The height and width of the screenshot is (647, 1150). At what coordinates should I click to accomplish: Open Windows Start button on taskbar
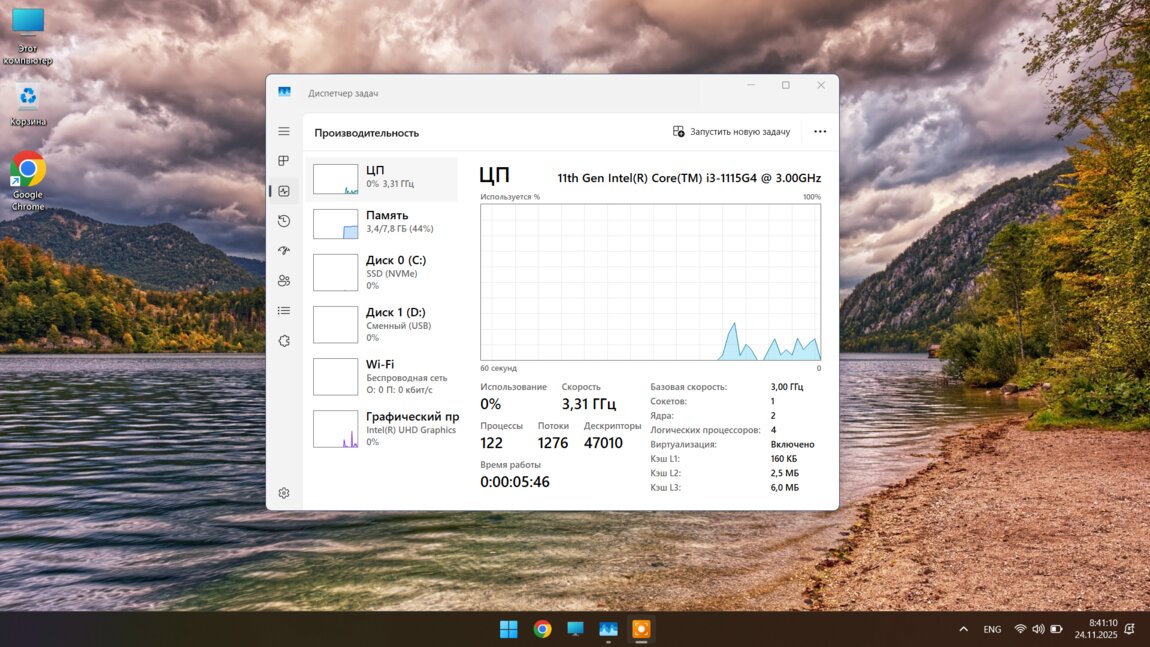(x=509, y=629)
